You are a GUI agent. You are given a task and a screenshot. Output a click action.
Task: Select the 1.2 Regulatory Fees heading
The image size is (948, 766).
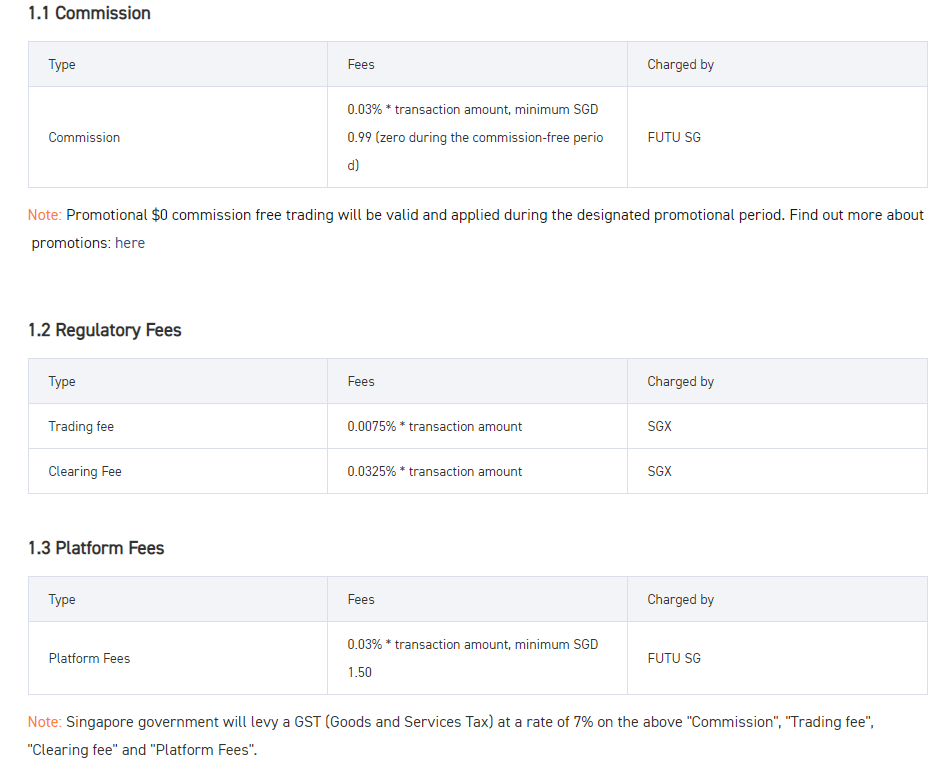point(105,330)
